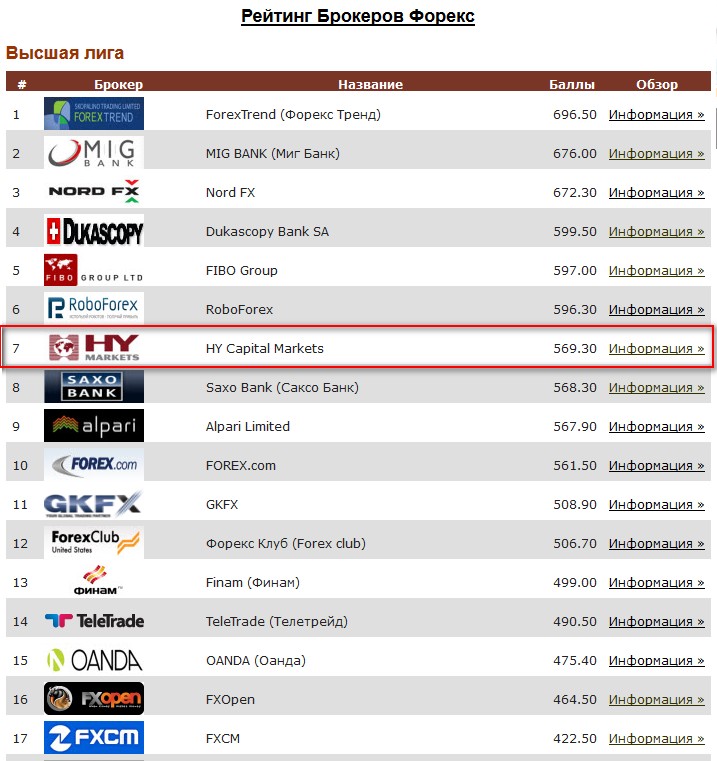Select Форекс Клуб (Forex club) name
The width and height of the screenshot is (717, 761).
[286, 544]
